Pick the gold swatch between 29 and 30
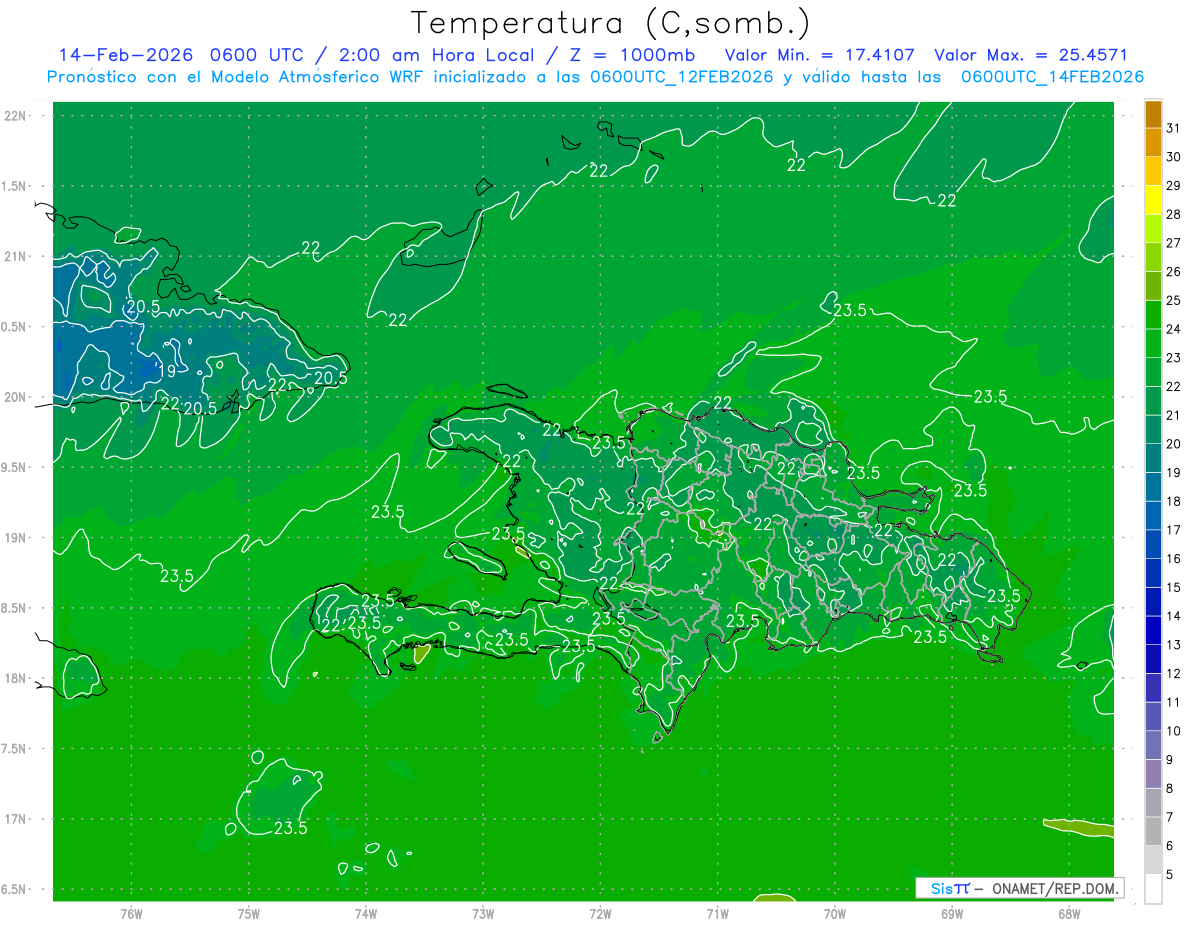The width and height of the screenshot is (1200, 927). tap(1153, 171)
